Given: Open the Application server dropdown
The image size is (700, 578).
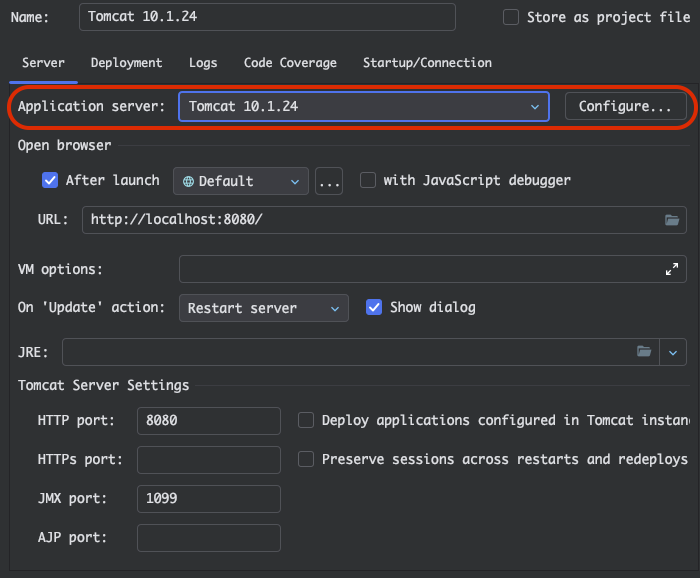Looking at the screenshot, I should (364, 106).
